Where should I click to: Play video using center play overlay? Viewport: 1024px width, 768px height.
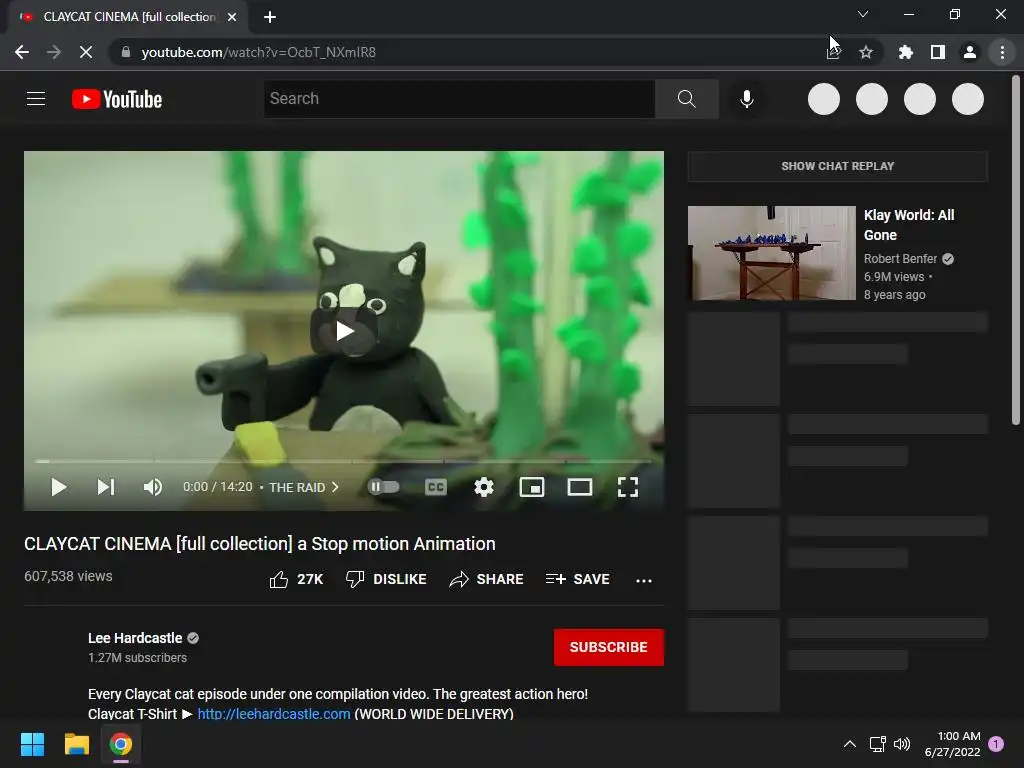tap(344, 331)
